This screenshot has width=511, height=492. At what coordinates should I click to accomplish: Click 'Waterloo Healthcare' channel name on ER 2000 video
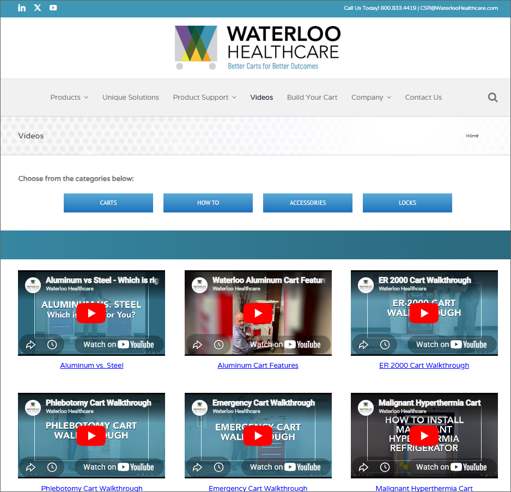tap(402, 289)
